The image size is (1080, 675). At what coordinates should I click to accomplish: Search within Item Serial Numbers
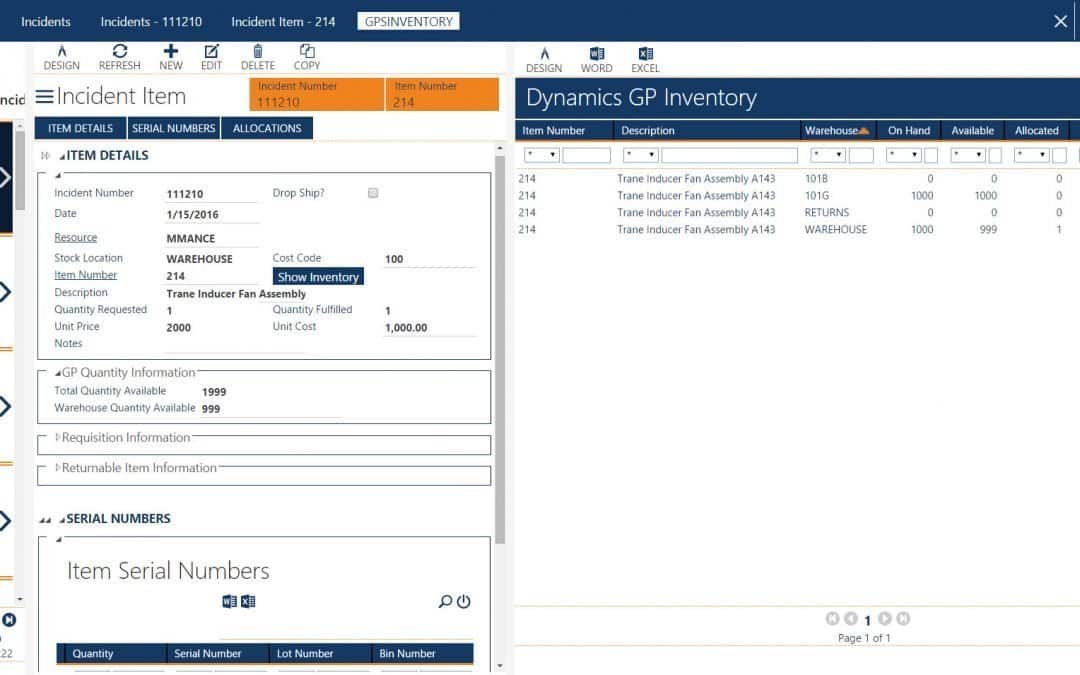(446, 601)
